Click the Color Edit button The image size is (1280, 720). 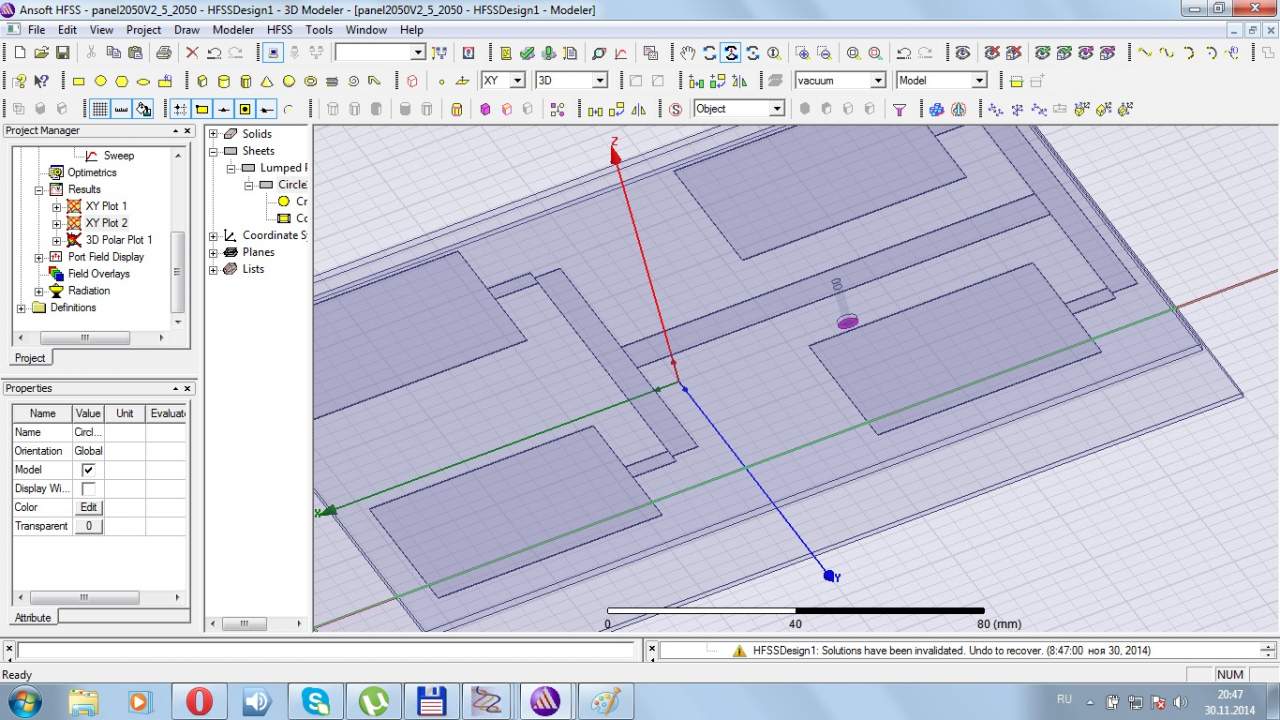point(88,507)
